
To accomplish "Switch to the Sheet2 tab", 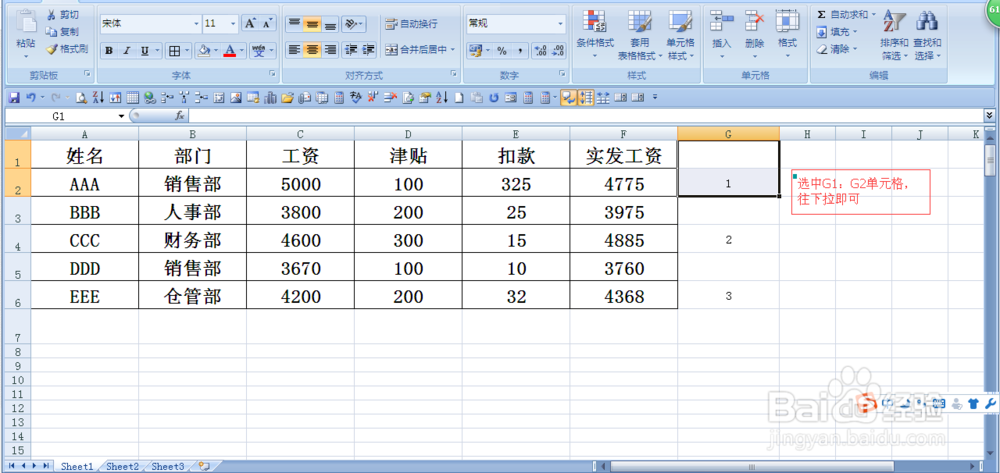I will (122, 467).
